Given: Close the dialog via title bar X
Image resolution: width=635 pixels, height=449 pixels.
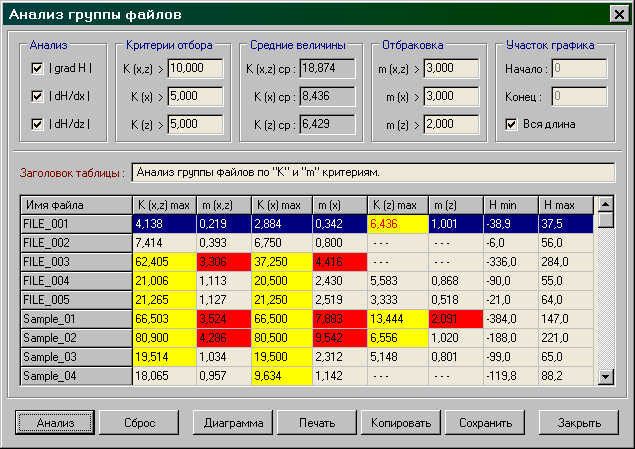Looking at the screenshot, I should tap(617, 14).
